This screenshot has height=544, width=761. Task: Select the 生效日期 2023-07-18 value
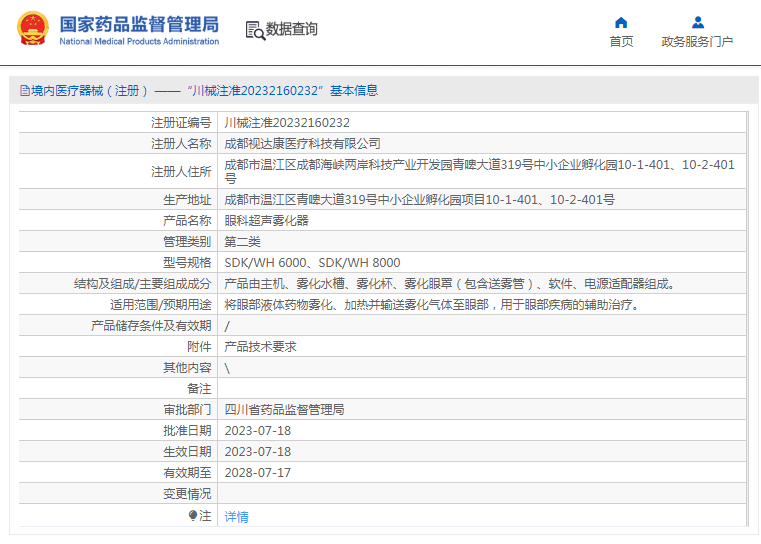[x=258, y=452]
